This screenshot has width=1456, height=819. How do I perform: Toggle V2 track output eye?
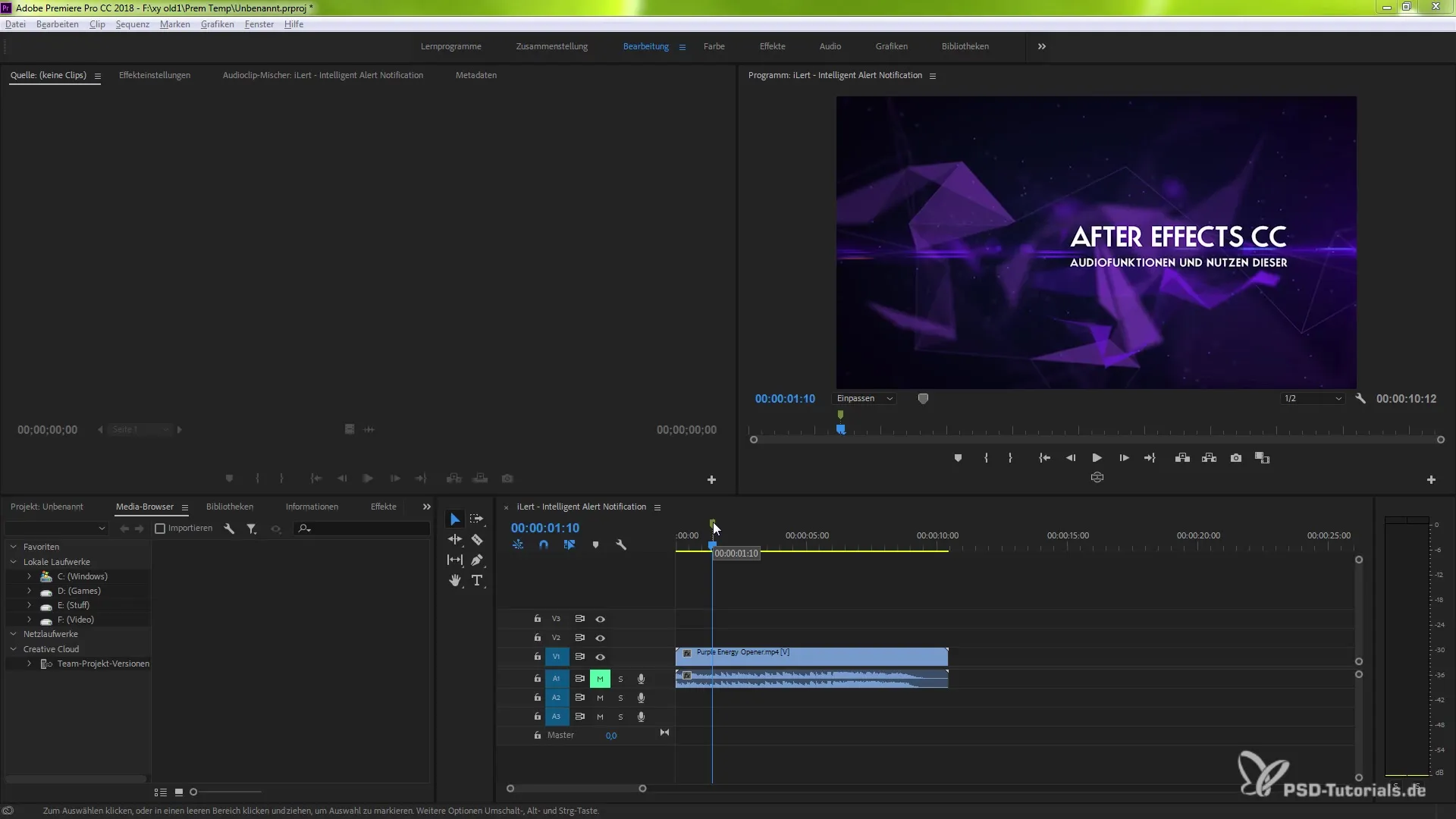600,638
